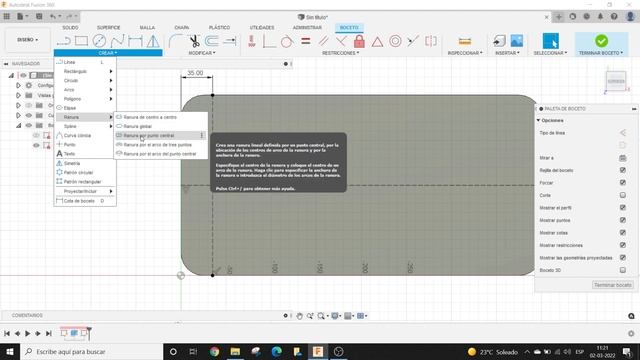
Task: Toggle Rejilla del boceto checkbox
Action: point(622,170)
